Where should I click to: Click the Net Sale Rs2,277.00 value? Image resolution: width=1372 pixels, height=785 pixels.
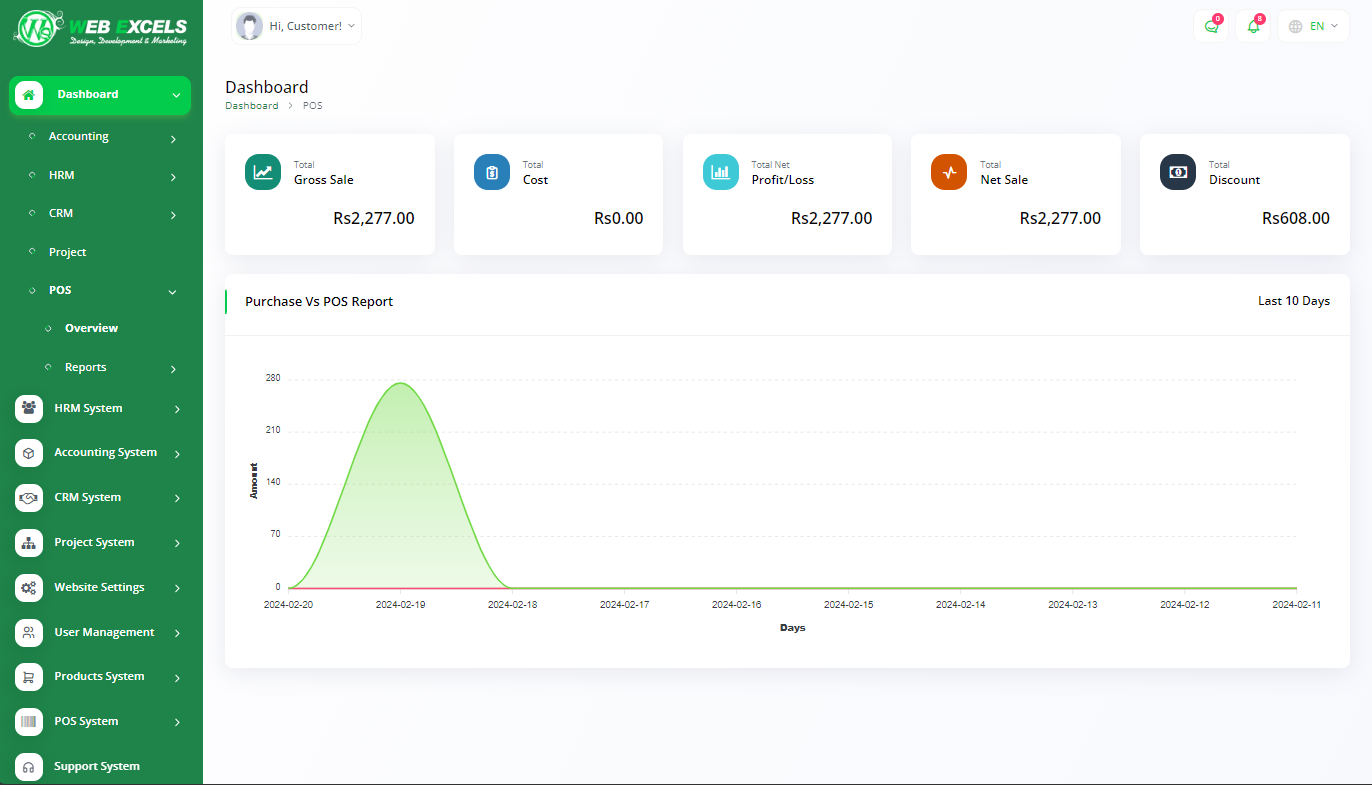[x=1060, y=218]
